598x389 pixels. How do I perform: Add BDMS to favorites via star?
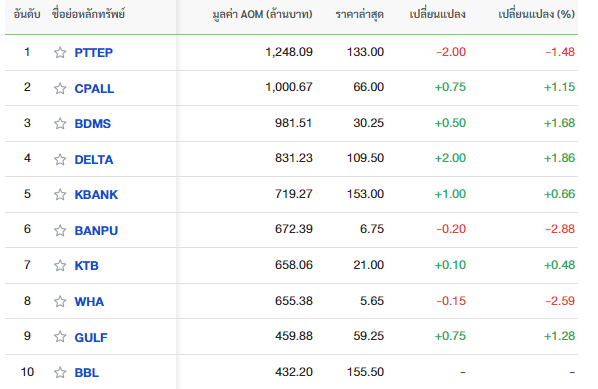click(60, 124)
